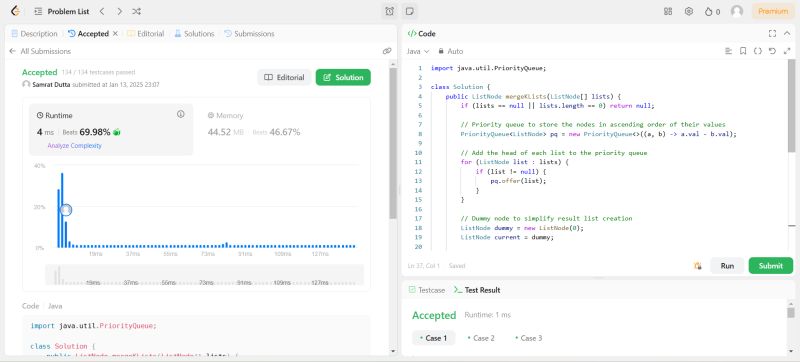Select Case 3 test case
This screenshot has width=800, height=362.
point(528,338)
